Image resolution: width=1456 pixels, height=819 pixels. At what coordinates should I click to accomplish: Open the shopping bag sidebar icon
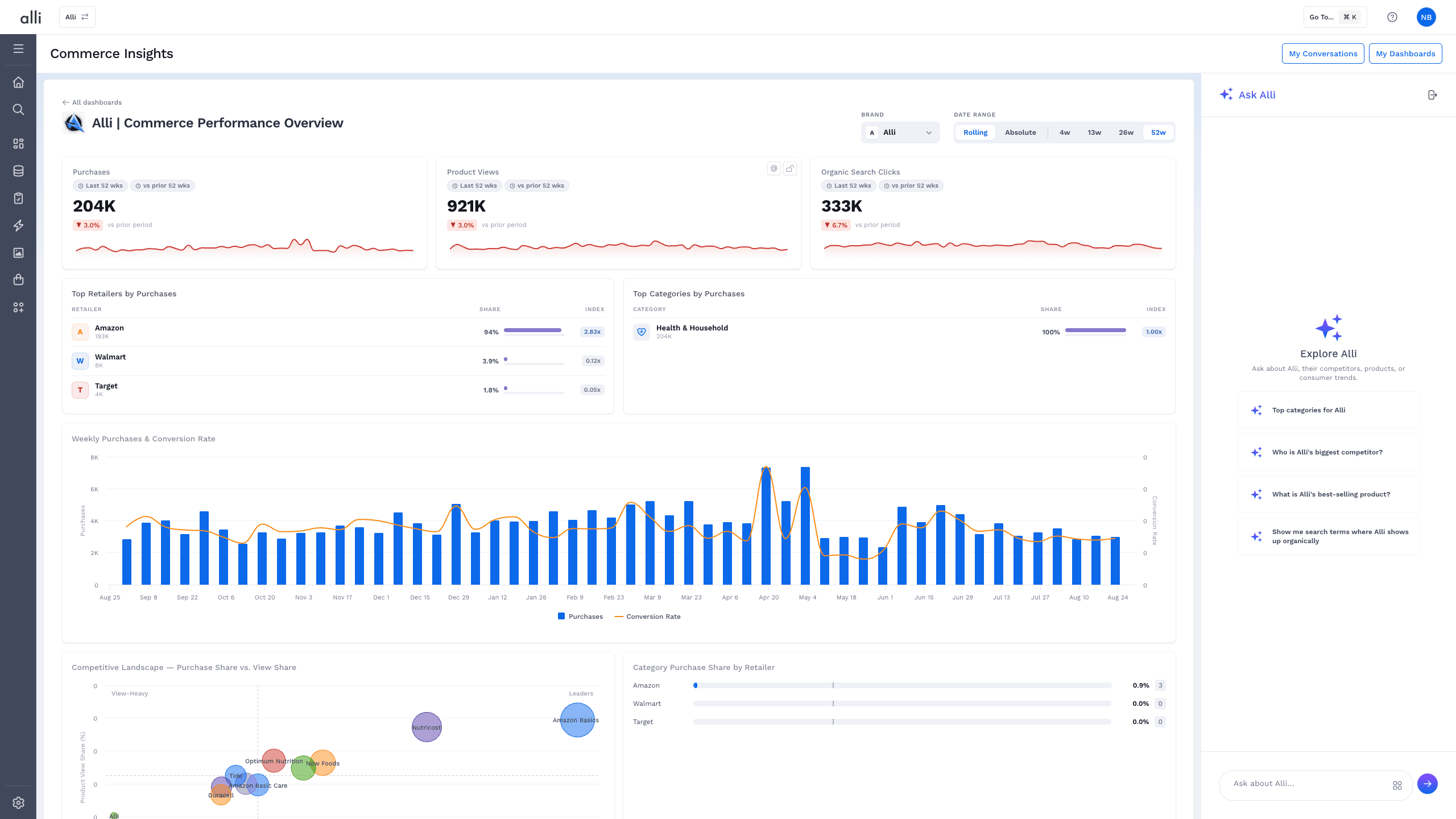18,279
